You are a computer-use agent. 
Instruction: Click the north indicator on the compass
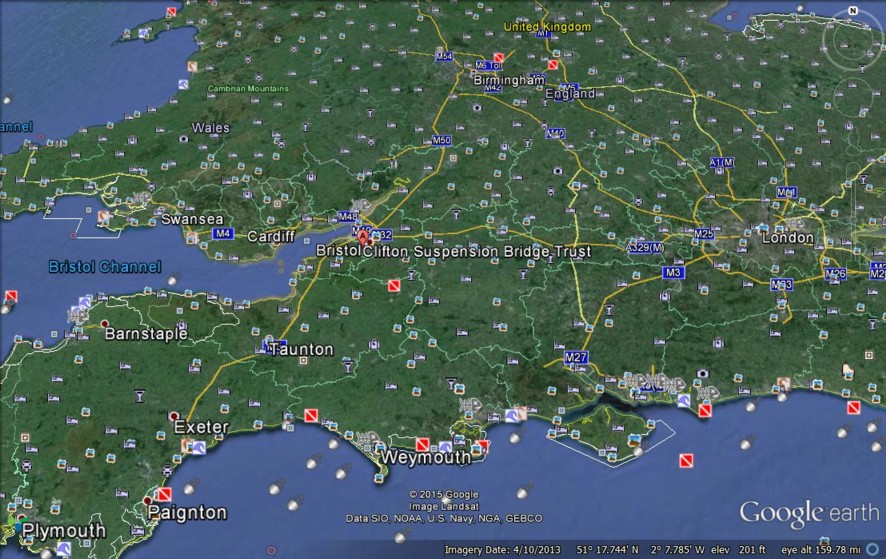pyautogui.click(x=853, y=11)
